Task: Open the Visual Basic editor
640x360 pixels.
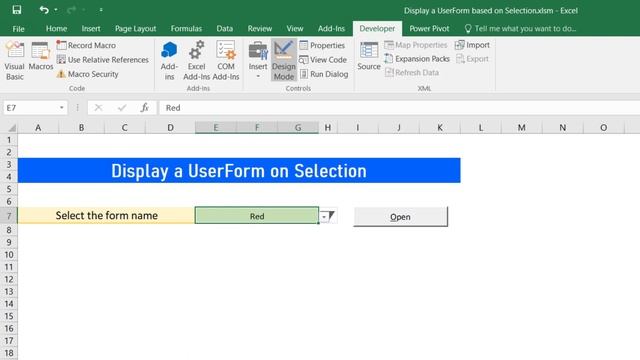Action: coord(15,60)
